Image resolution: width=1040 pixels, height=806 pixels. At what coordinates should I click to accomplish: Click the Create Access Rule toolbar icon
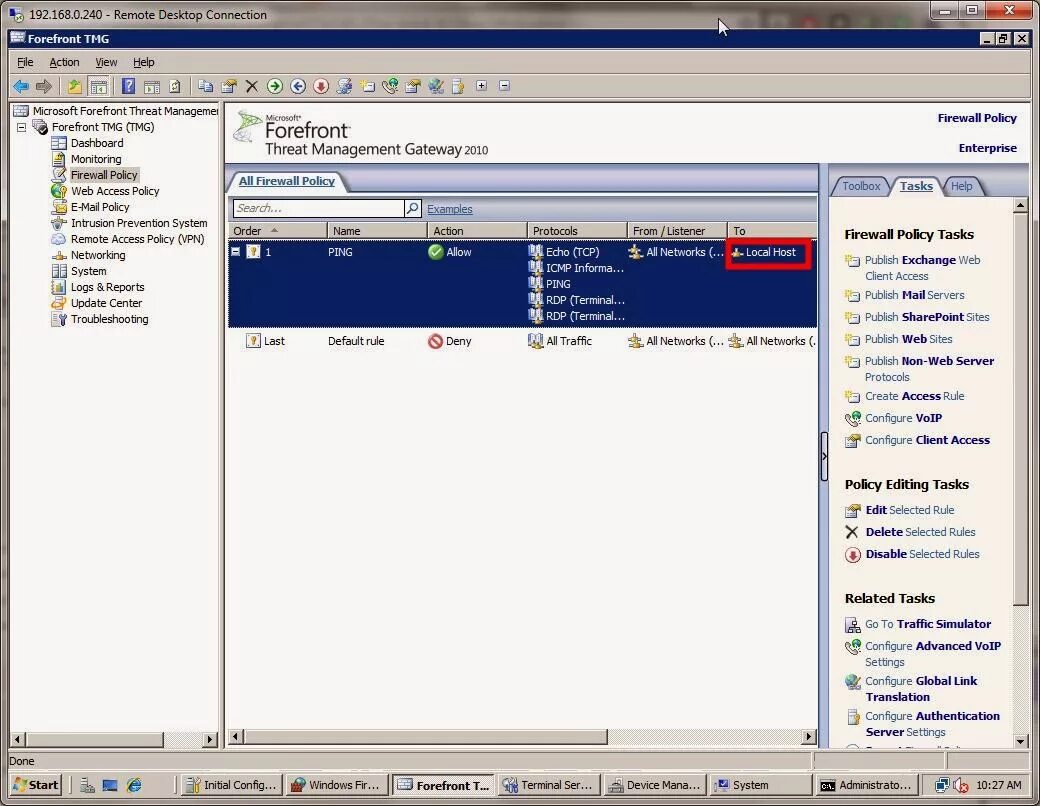click(367, 86)
